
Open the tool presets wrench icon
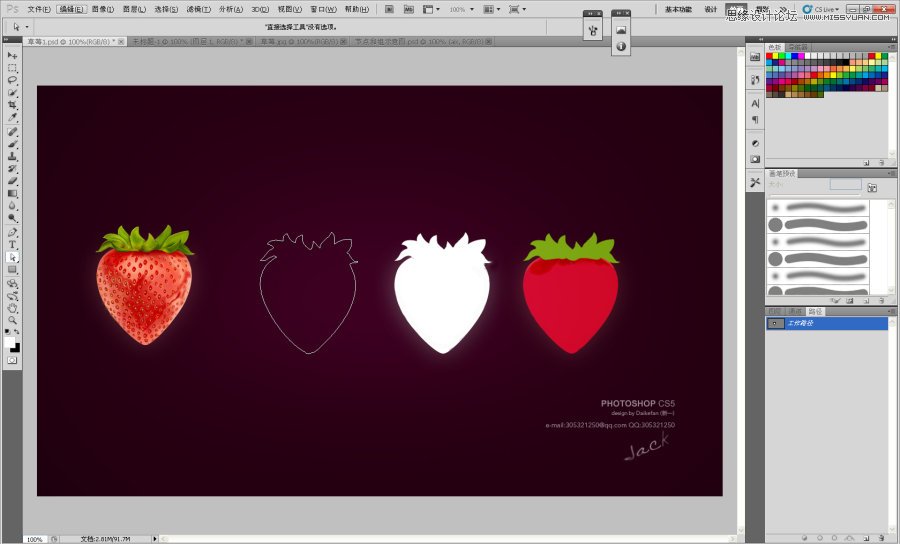coord(755,181)
